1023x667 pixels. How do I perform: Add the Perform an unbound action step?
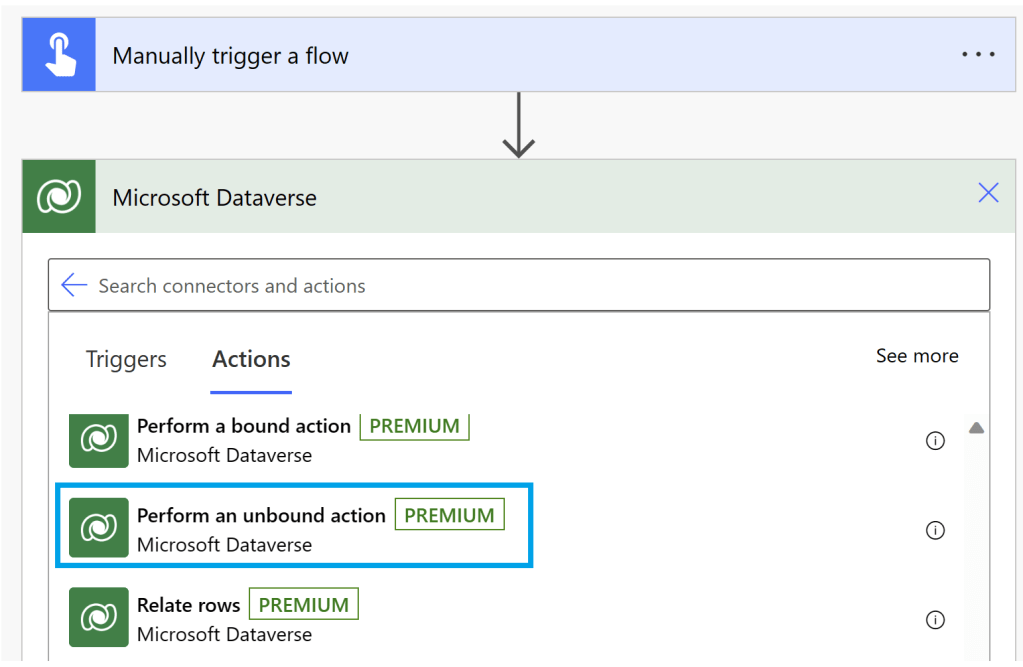pyautogui.click(x=261, y=516)
